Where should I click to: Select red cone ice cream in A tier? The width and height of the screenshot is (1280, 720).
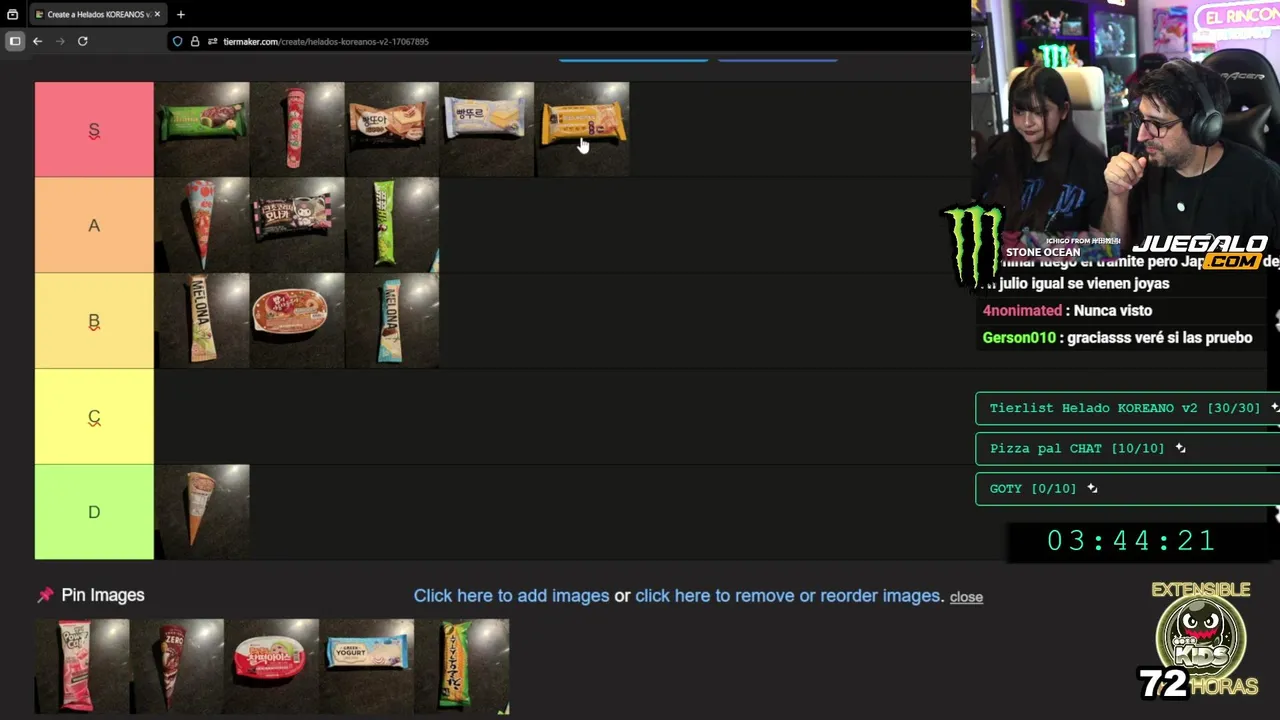202,225
